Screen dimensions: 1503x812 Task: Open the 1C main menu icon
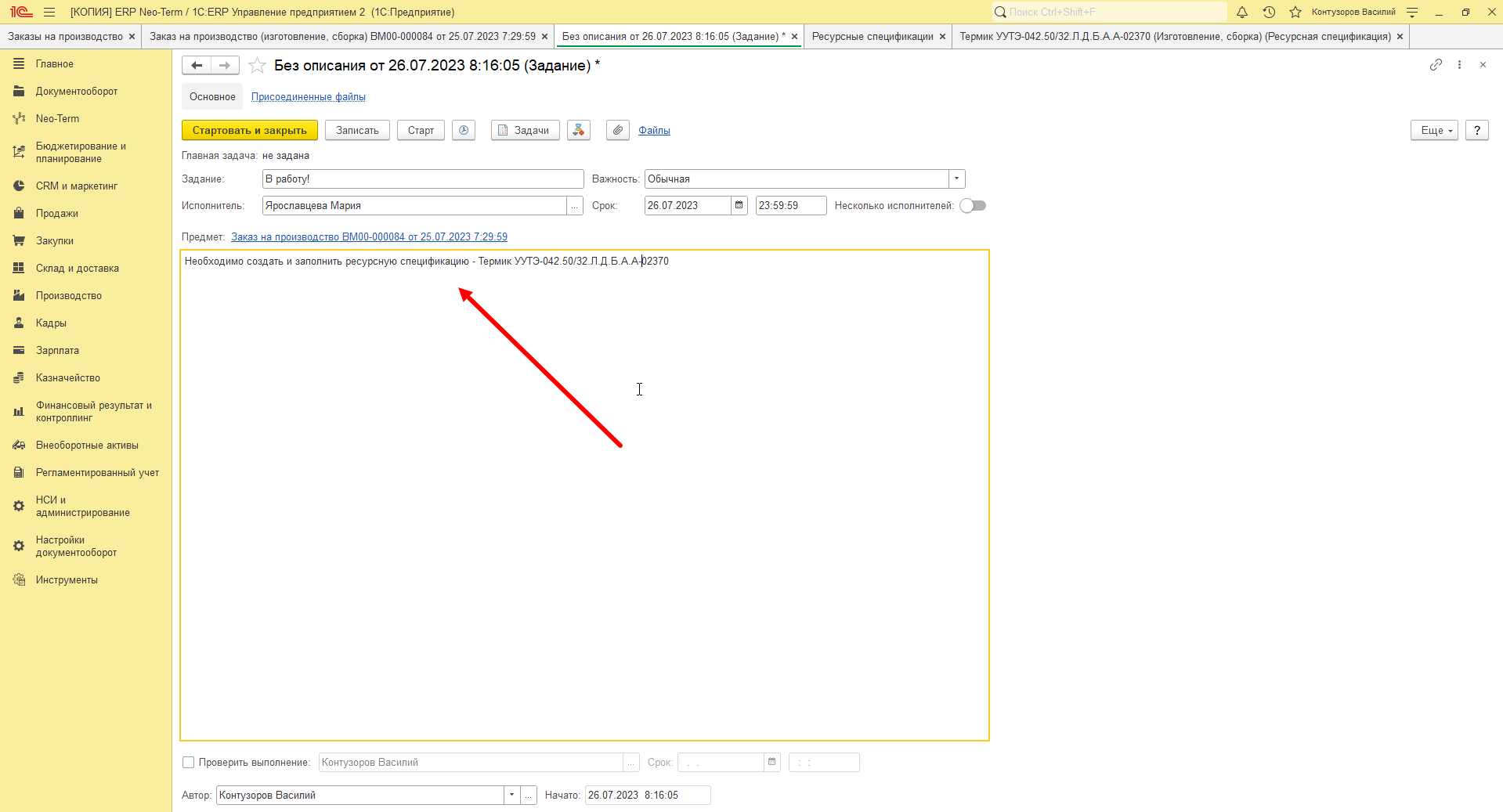point(21,12)
